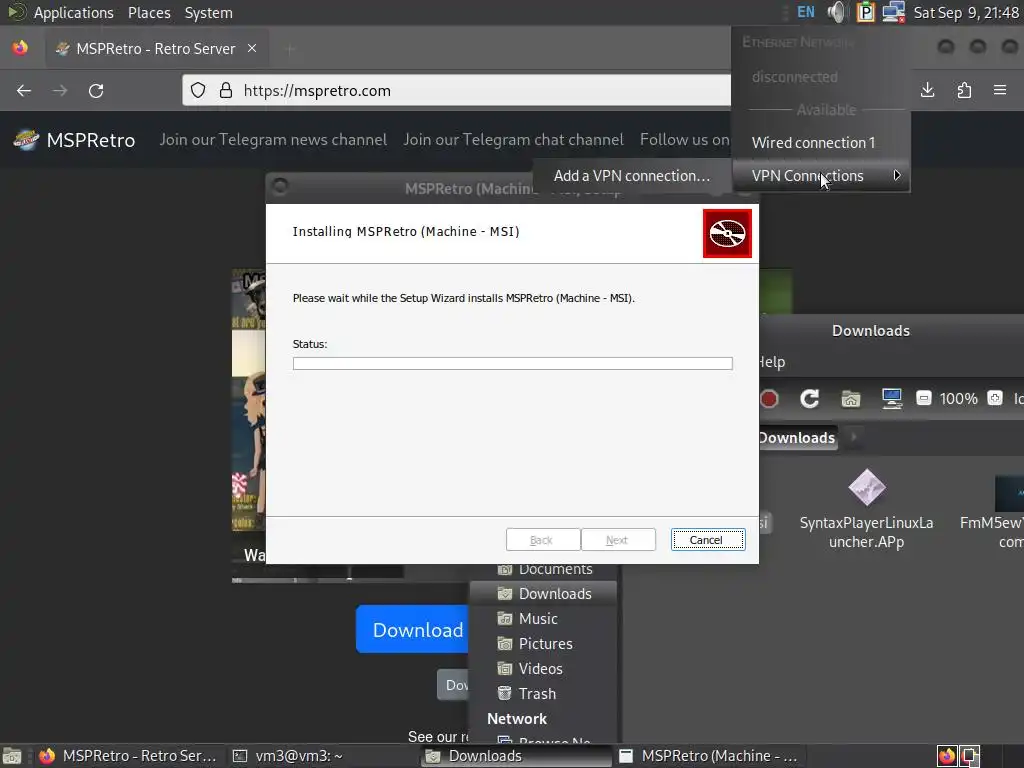Click the URL address bar
Screen dimensions: 1024x768
coord(457,90)
